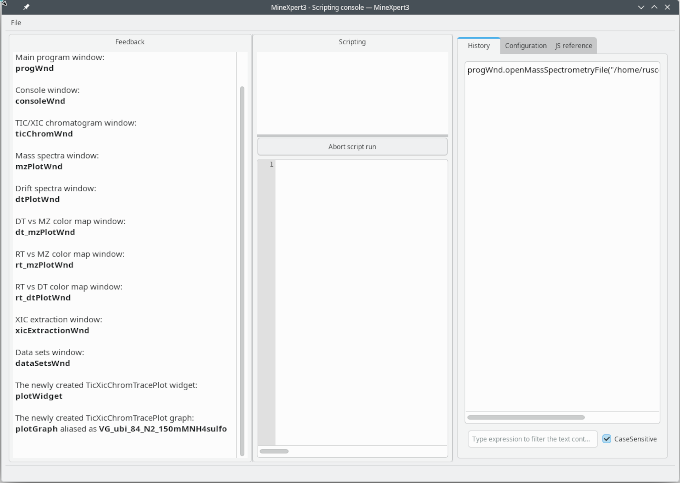The width and height of the screenshot is (680, 483).
Task: Open the JS reference tab
Action: (573, 45)
